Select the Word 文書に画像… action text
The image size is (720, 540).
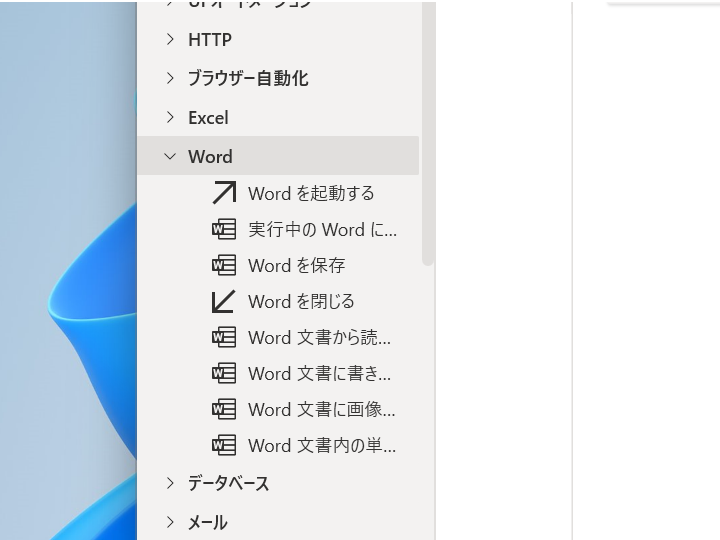tap(322, 410)
